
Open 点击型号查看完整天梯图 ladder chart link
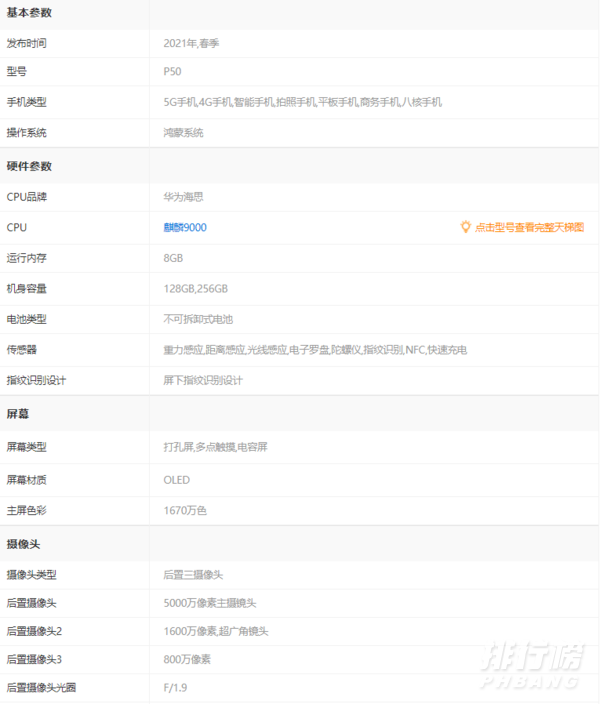click(529, 227)
